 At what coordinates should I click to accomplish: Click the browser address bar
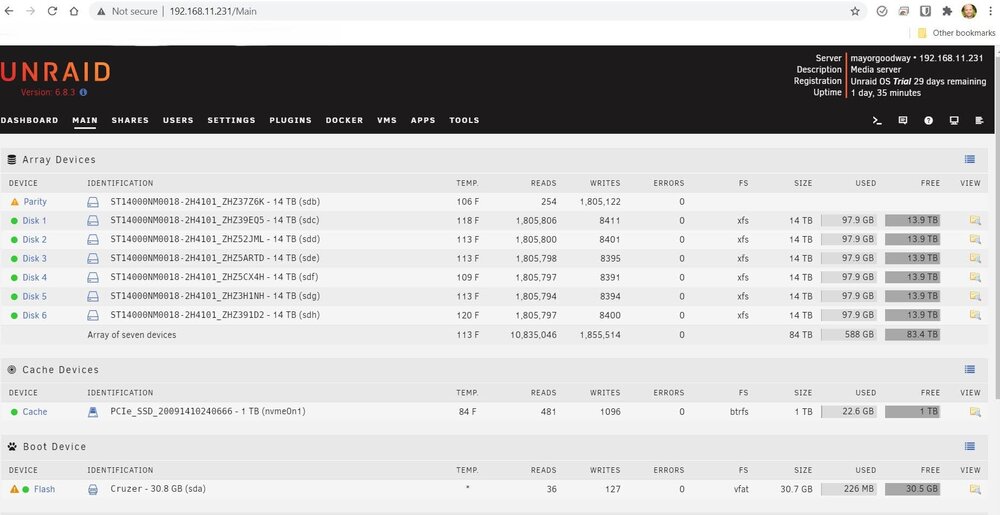click(478, 11)
